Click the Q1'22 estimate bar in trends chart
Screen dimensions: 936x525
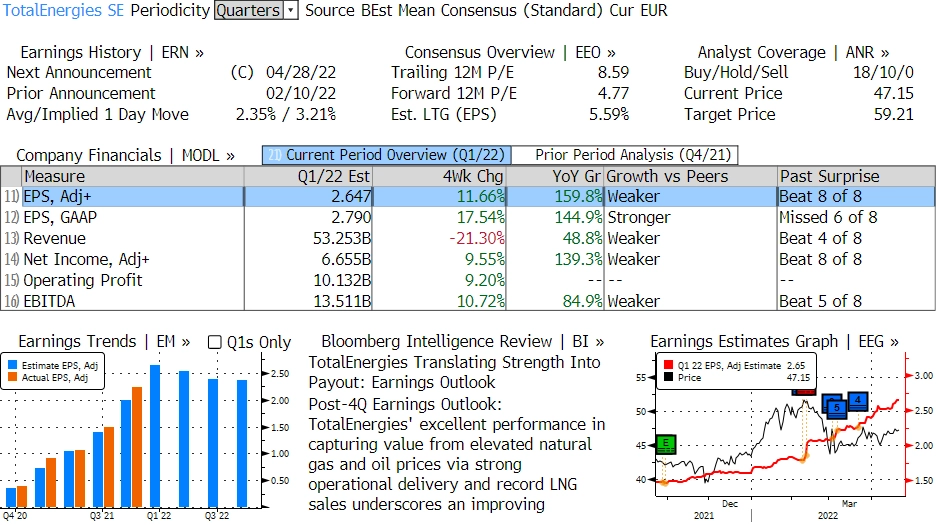[155, 436]
